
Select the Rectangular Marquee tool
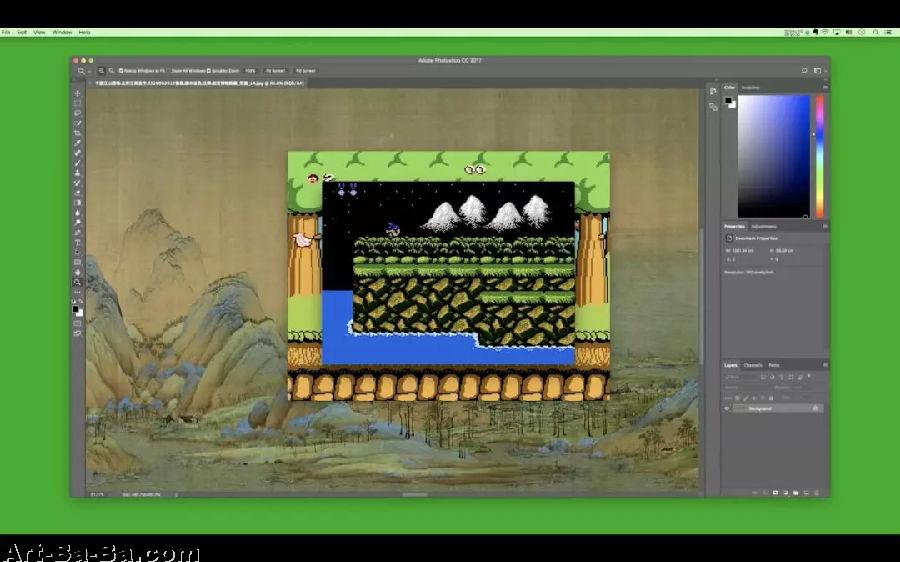point(77,103)
